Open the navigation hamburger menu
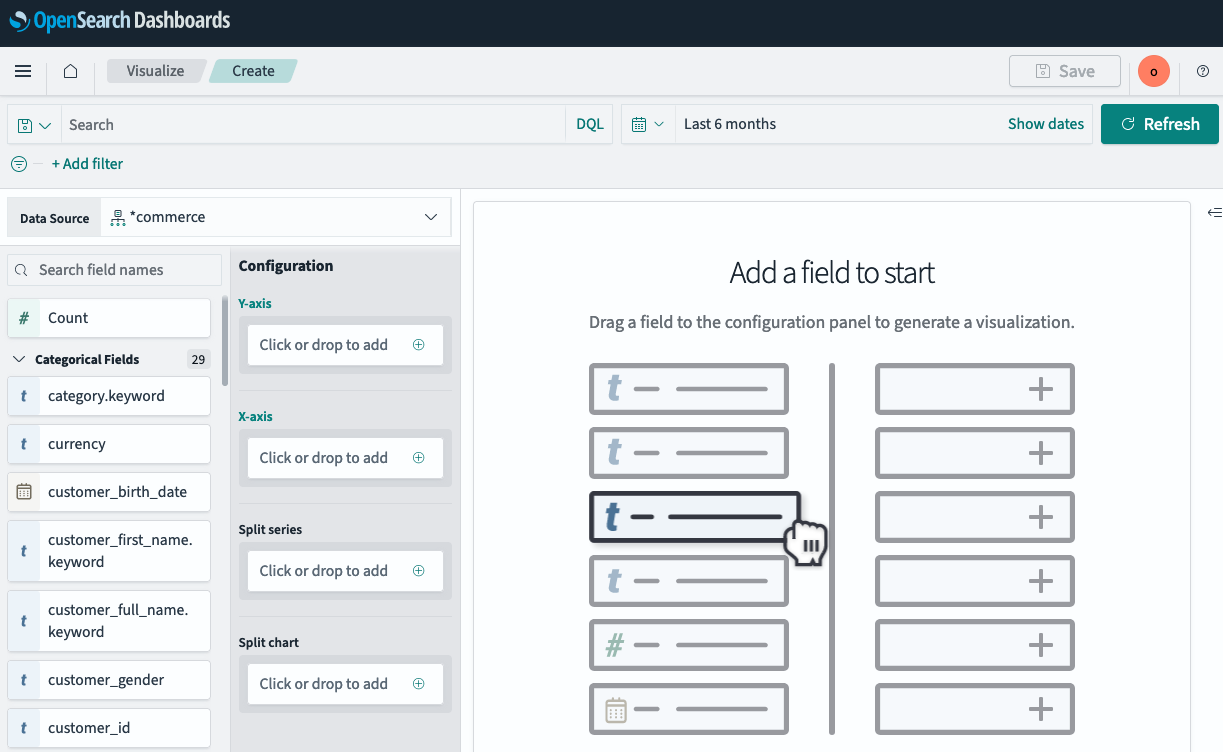The height and width of the screenshot is (752, 1223). click(x=22, y=71)
